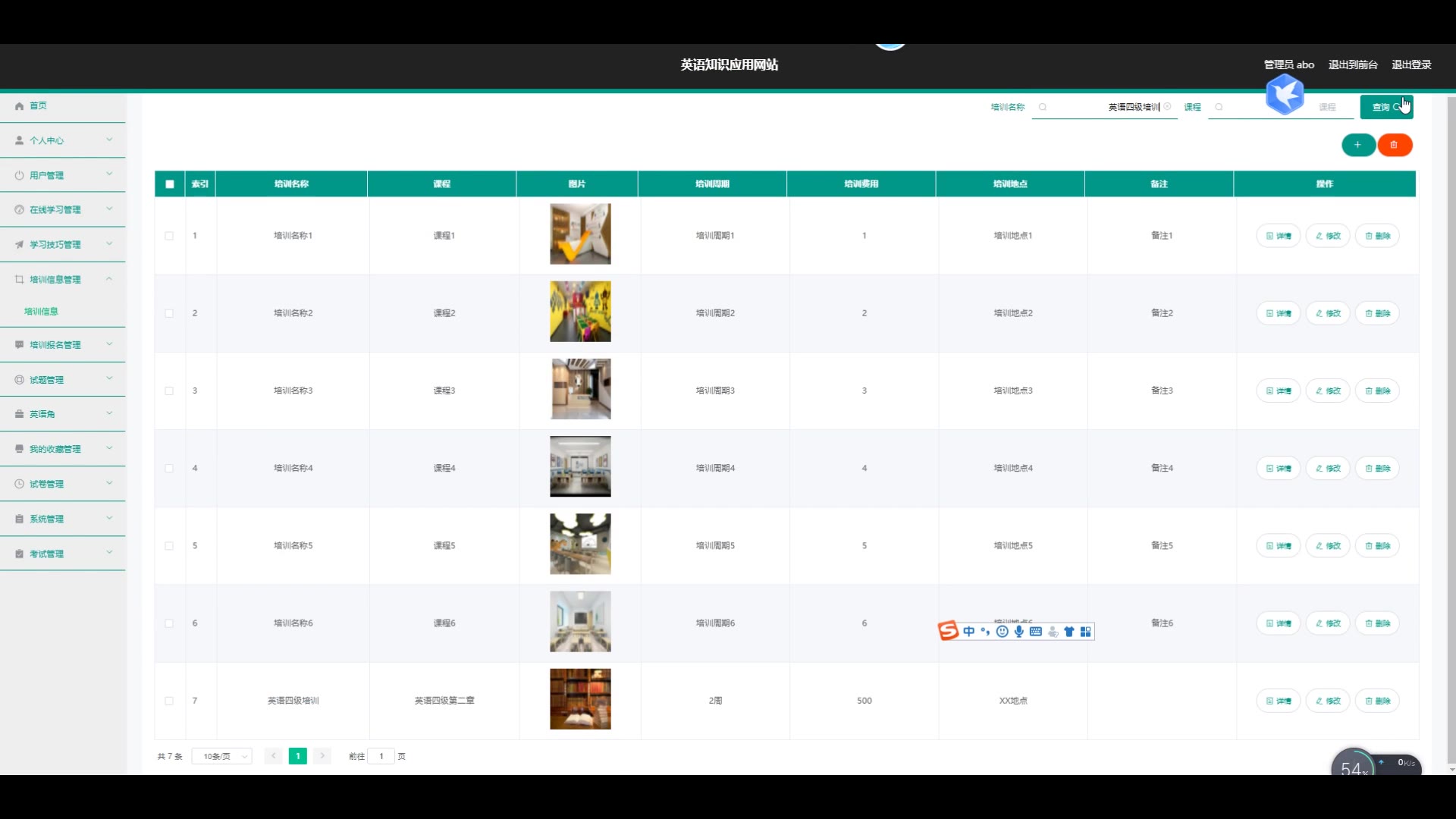
Task: Click 退出登录 in the top bar
Action: (1411, 64)
